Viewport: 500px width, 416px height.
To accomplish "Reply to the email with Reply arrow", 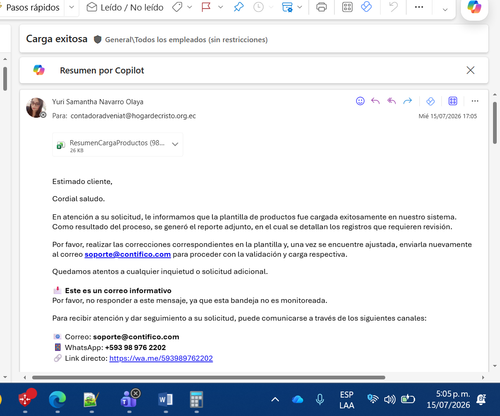I will (376, 101).
